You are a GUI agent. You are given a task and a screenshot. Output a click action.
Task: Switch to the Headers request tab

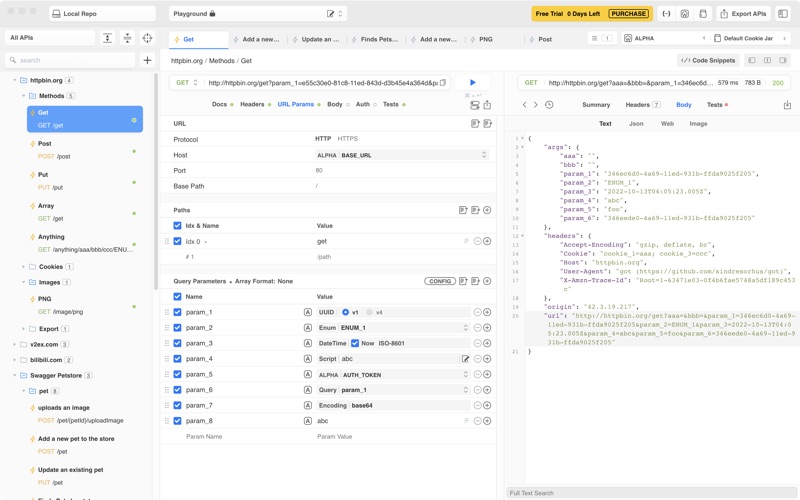[x=252, y=104]
